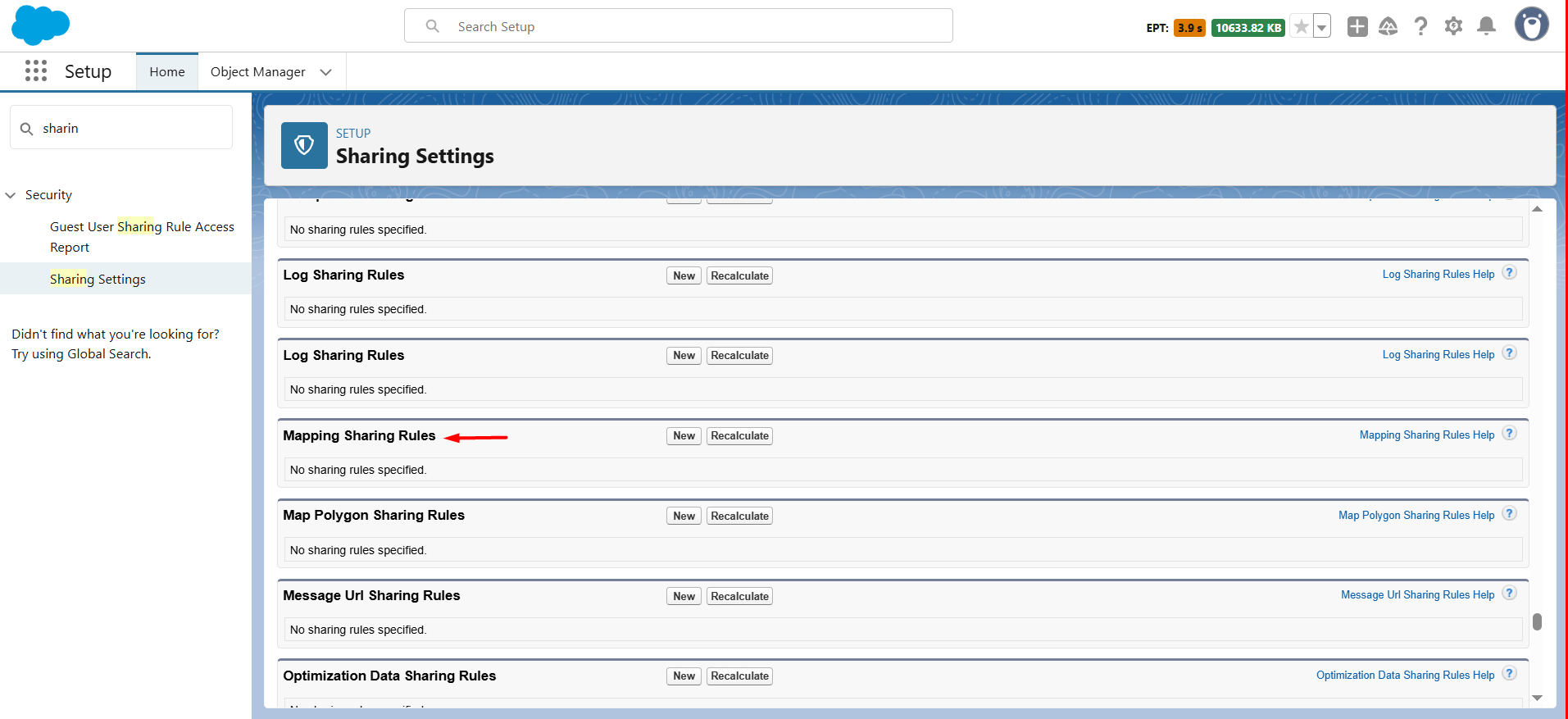Click the first Log Sharing Rules help icon

(1509, 273)
